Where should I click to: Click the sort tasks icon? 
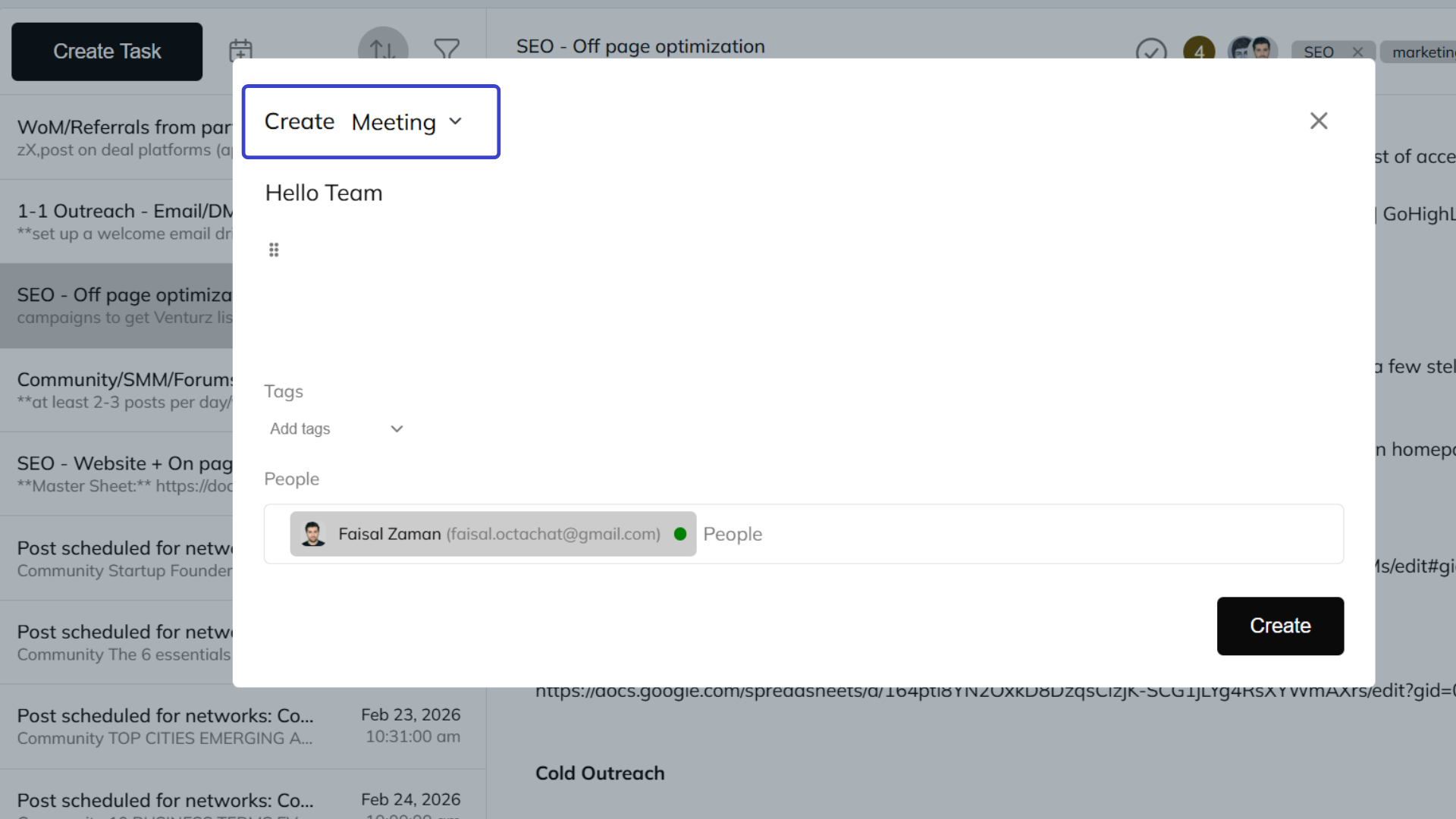(x=382, y=50)
